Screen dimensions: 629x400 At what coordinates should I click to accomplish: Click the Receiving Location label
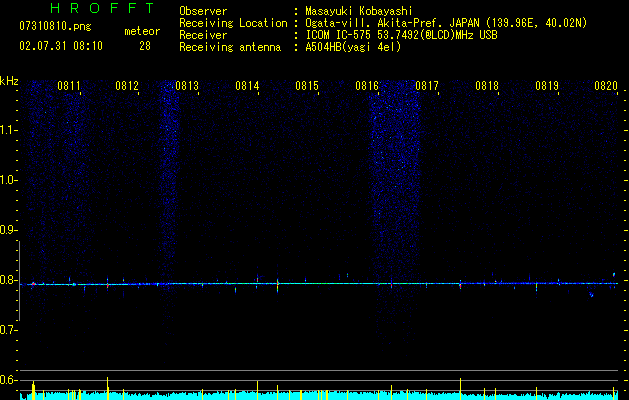click(x=233, y=23)
